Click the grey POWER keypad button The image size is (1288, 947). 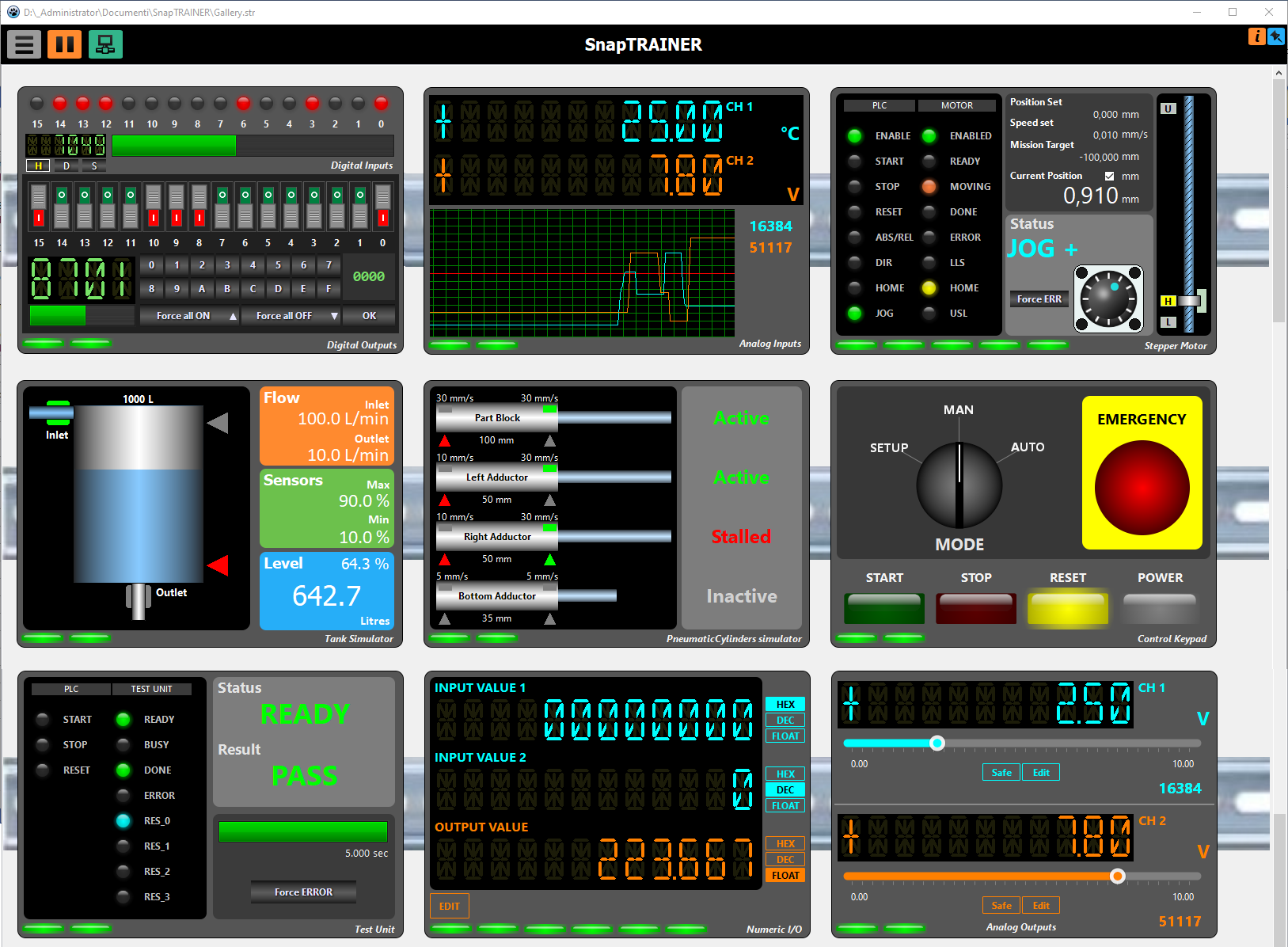1160,608
